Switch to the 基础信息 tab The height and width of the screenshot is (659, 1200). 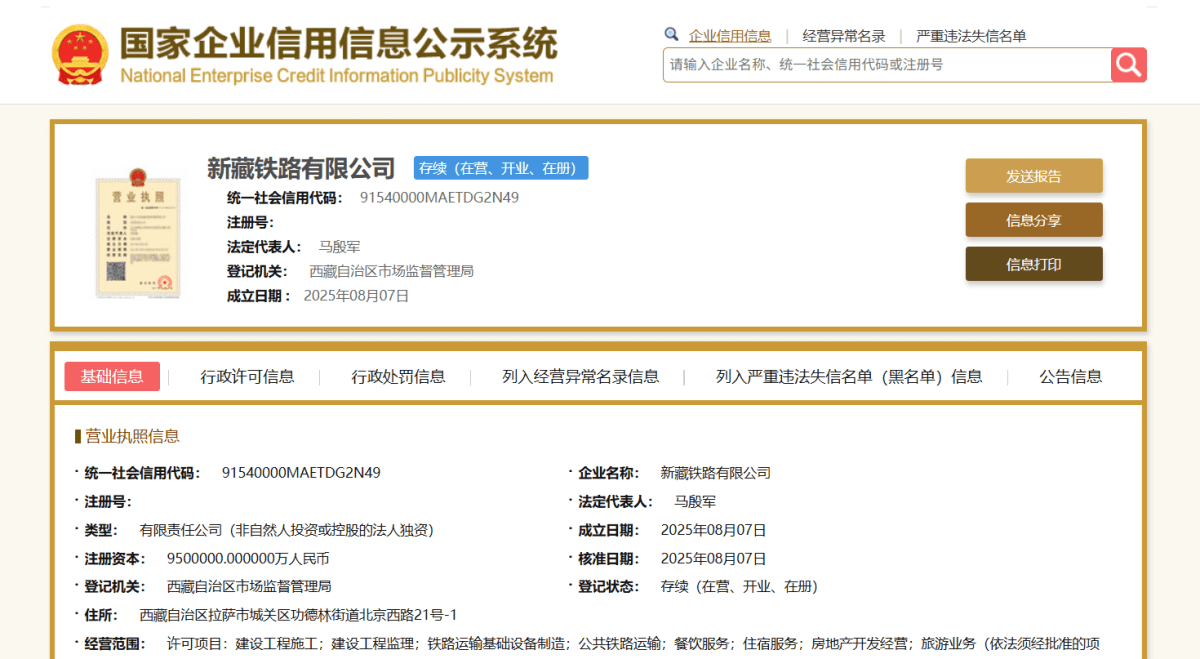112,376
